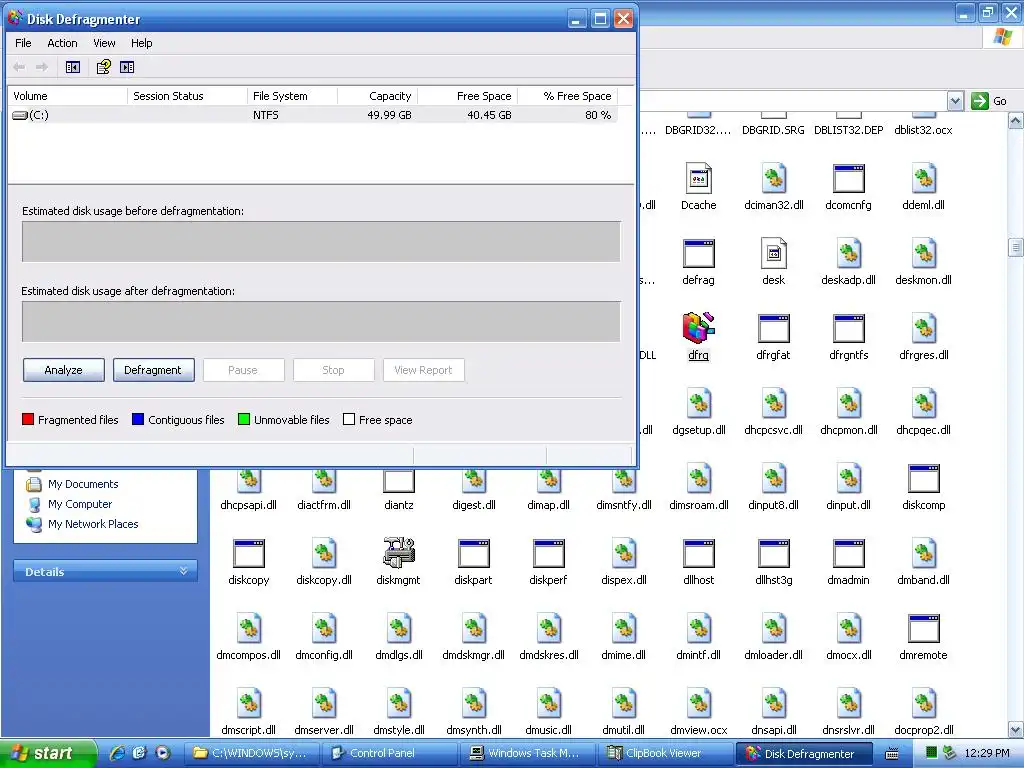Select the dmview.ocx file icon
Screen dimensions: 1024x768
click(x=698, y=703)
